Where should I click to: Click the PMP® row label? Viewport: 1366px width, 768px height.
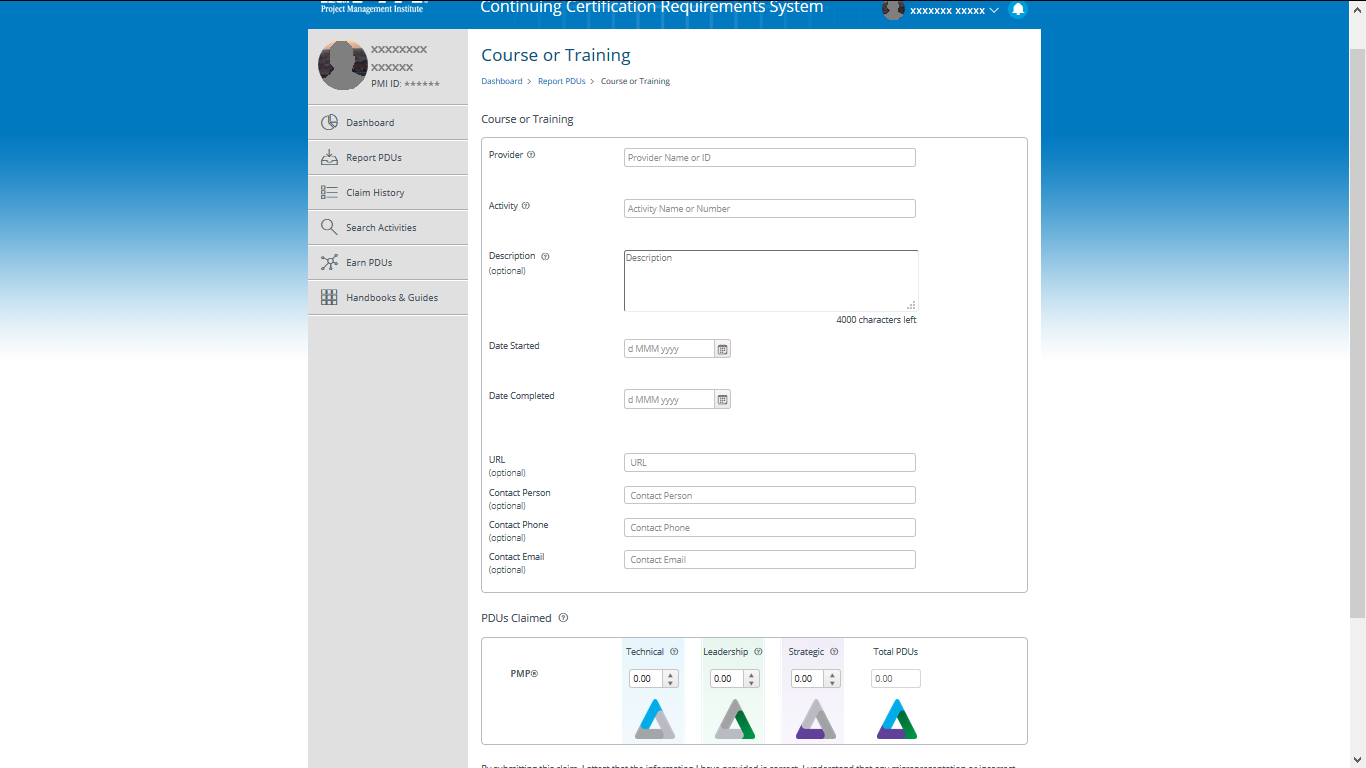coord(524,674)
